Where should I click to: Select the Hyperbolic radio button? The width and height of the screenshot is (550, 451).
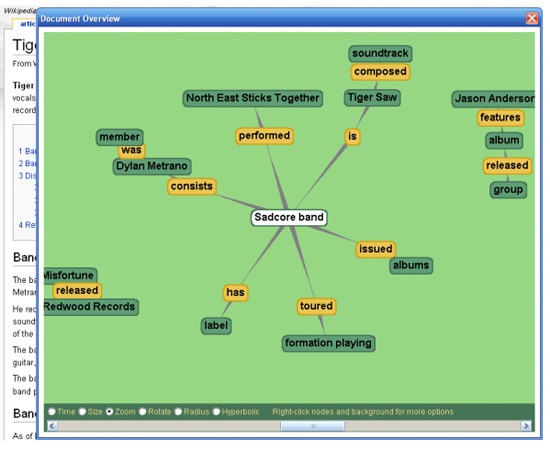(x=216, y=411)
